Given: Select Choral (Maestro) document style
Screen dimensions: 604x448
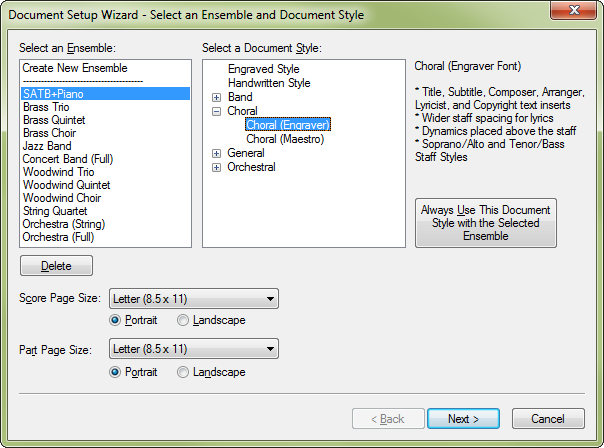Looking at the screenshot, I should [x=285, y=139].
